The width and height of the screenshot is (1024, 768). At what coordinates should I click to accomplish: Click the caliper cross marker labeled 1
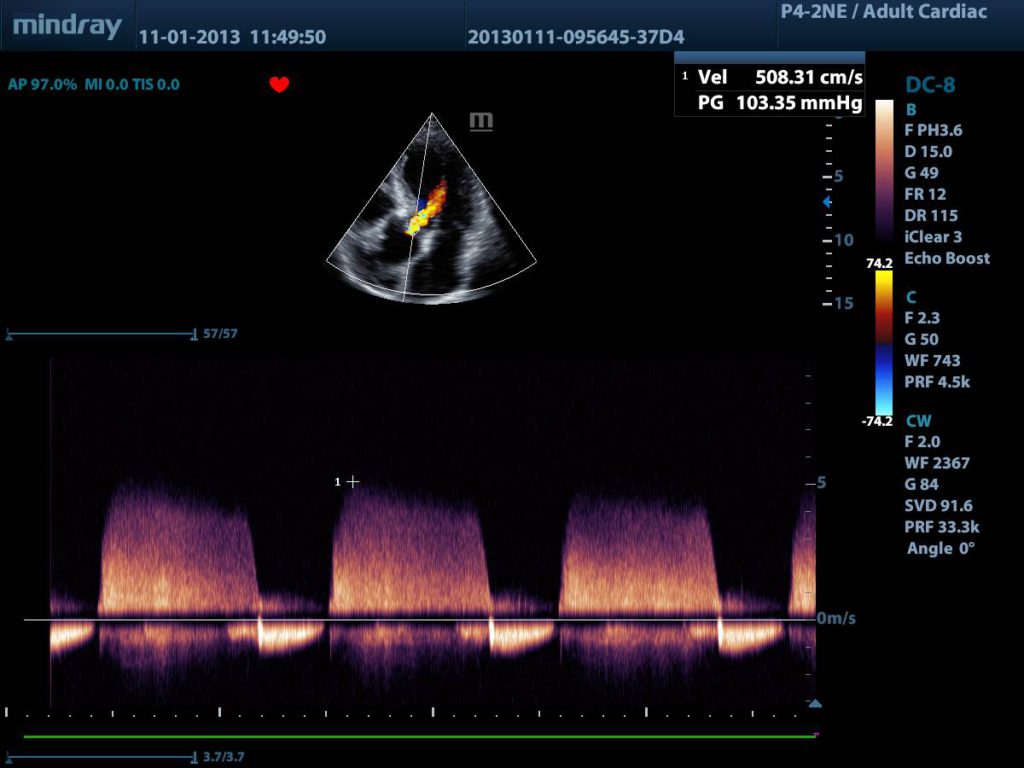pyautogui.click(x=352, y=482)
